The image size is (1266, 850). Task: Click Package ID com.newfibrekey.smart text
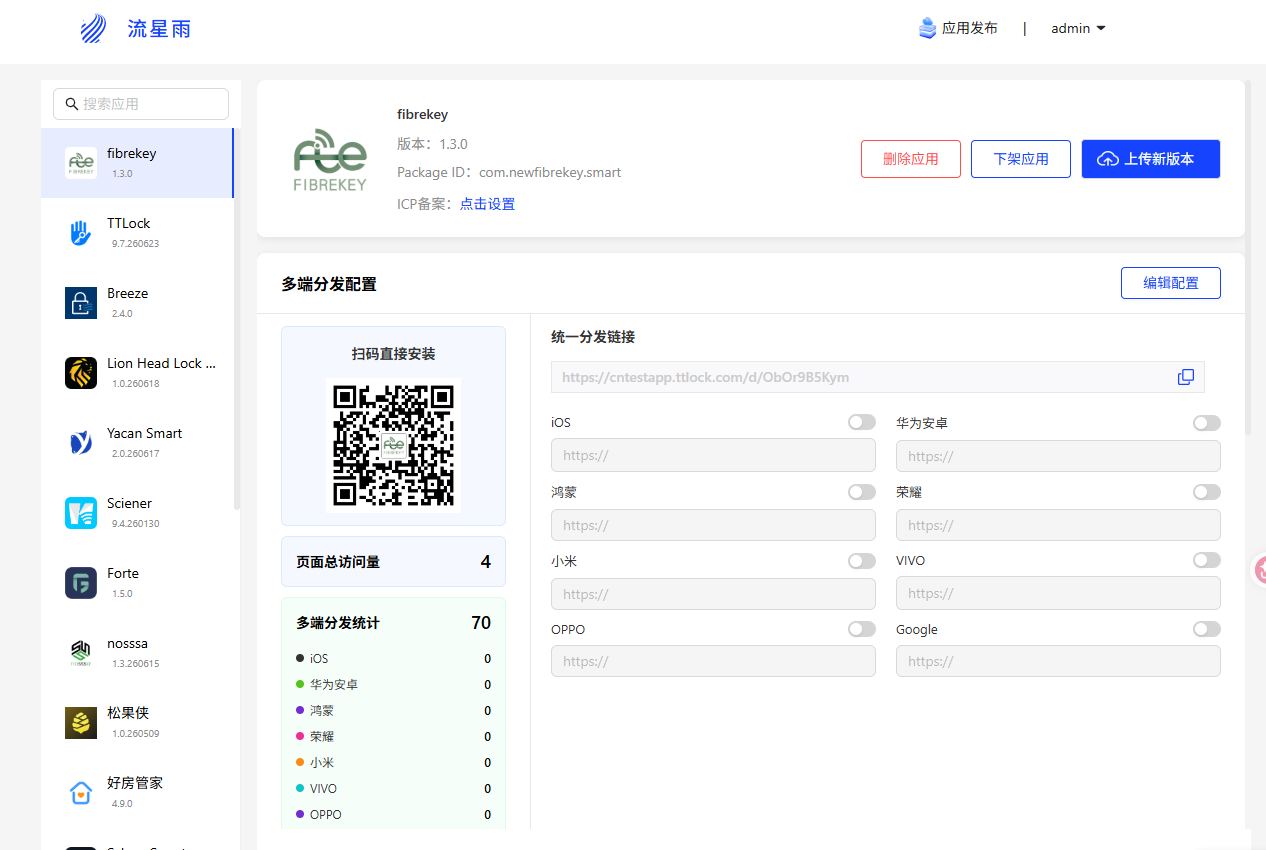(x=509, y=173)
